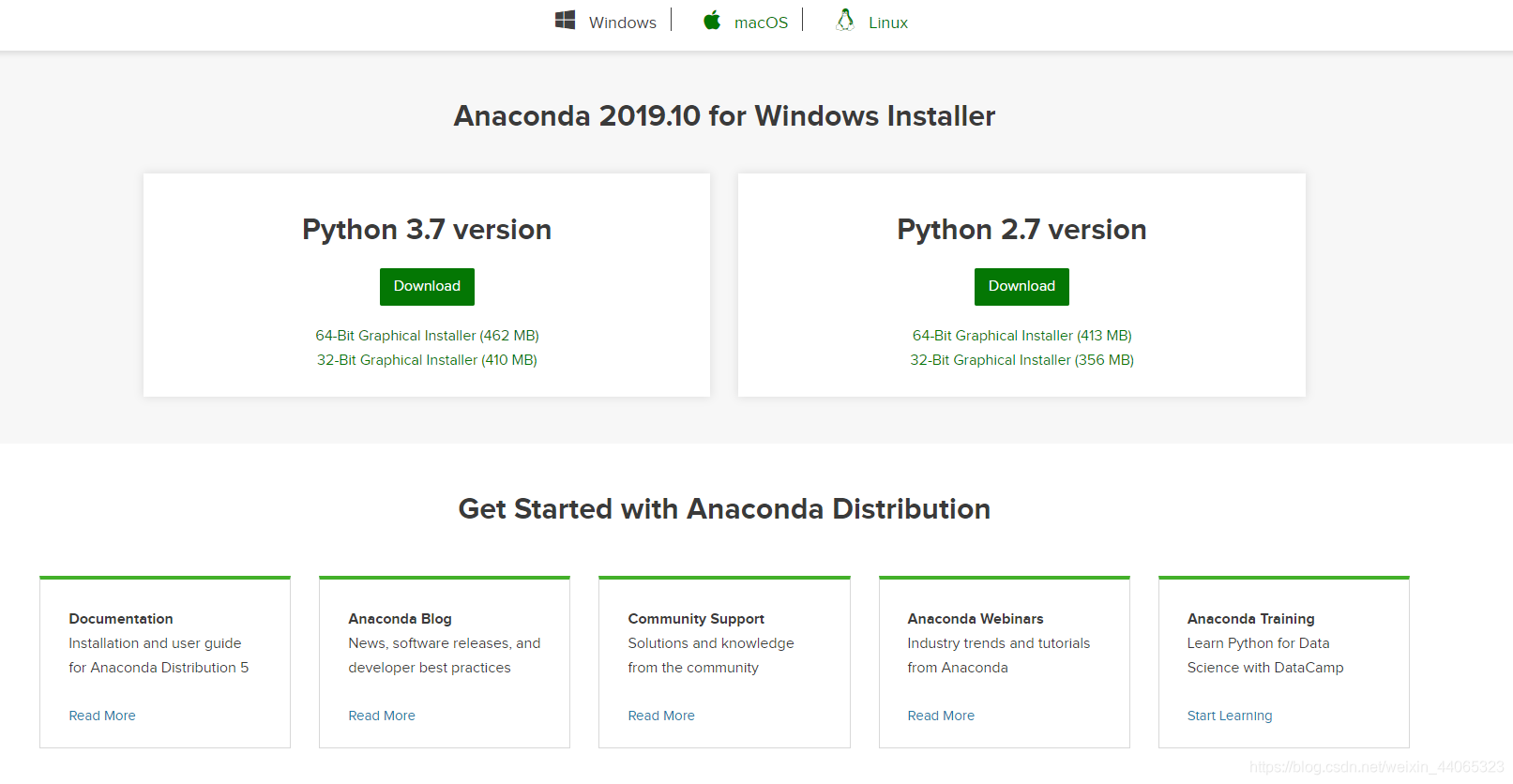Click 'Industry trends and tutorials' description text
This screenshot has height=784, width=1513.
[x=998, y=643]
